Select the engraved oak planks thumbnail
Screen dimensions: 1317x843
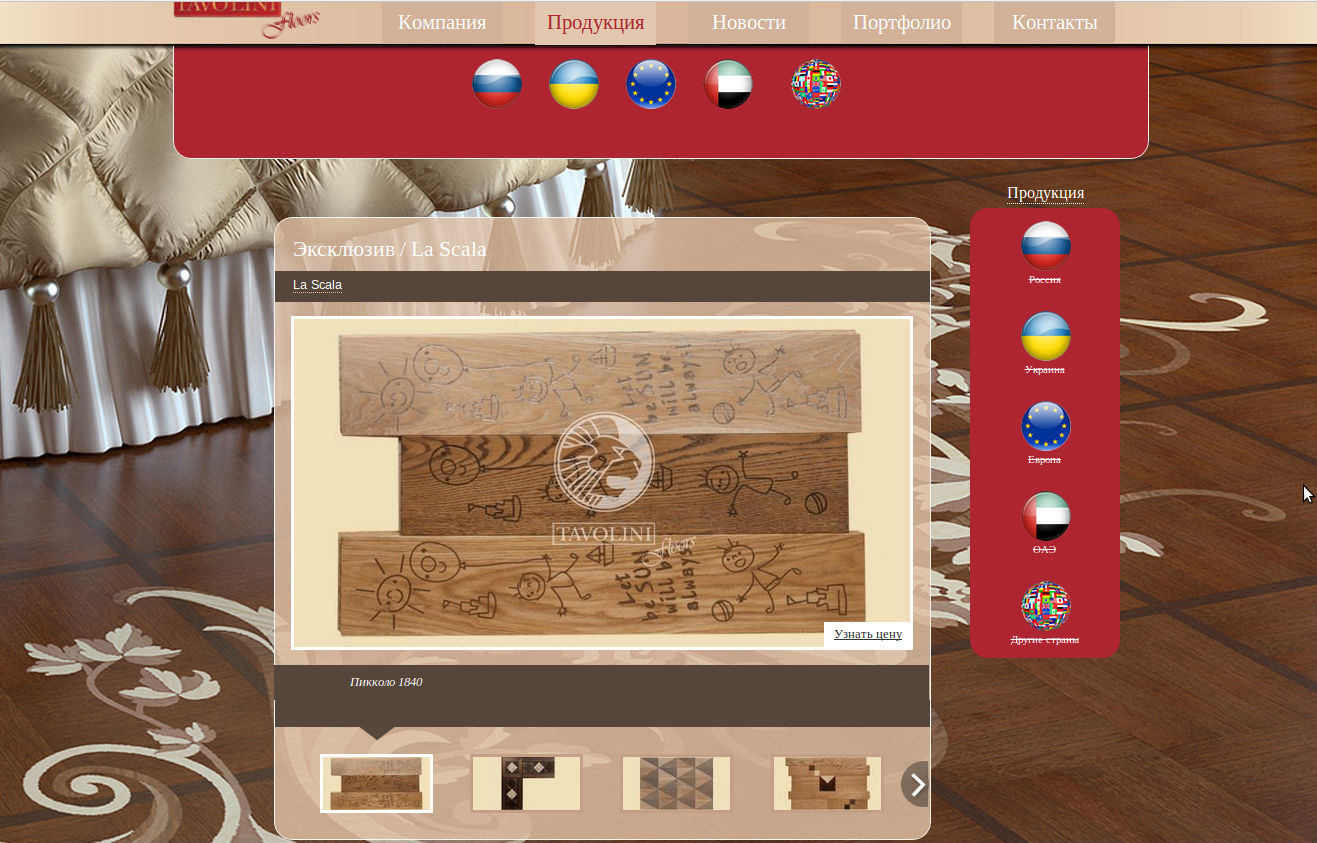(376, 783)
